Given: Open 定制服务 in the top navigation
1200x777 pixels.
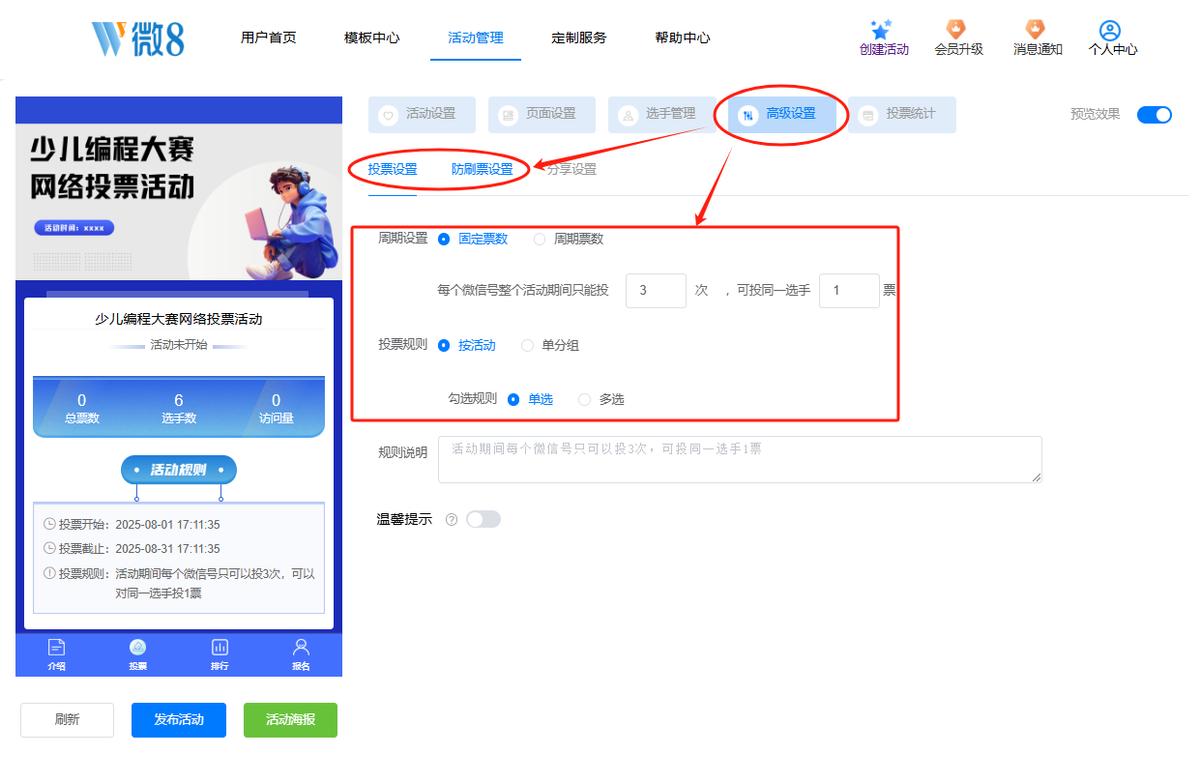Looking at the screenshot, I should [x=579, y=38].
